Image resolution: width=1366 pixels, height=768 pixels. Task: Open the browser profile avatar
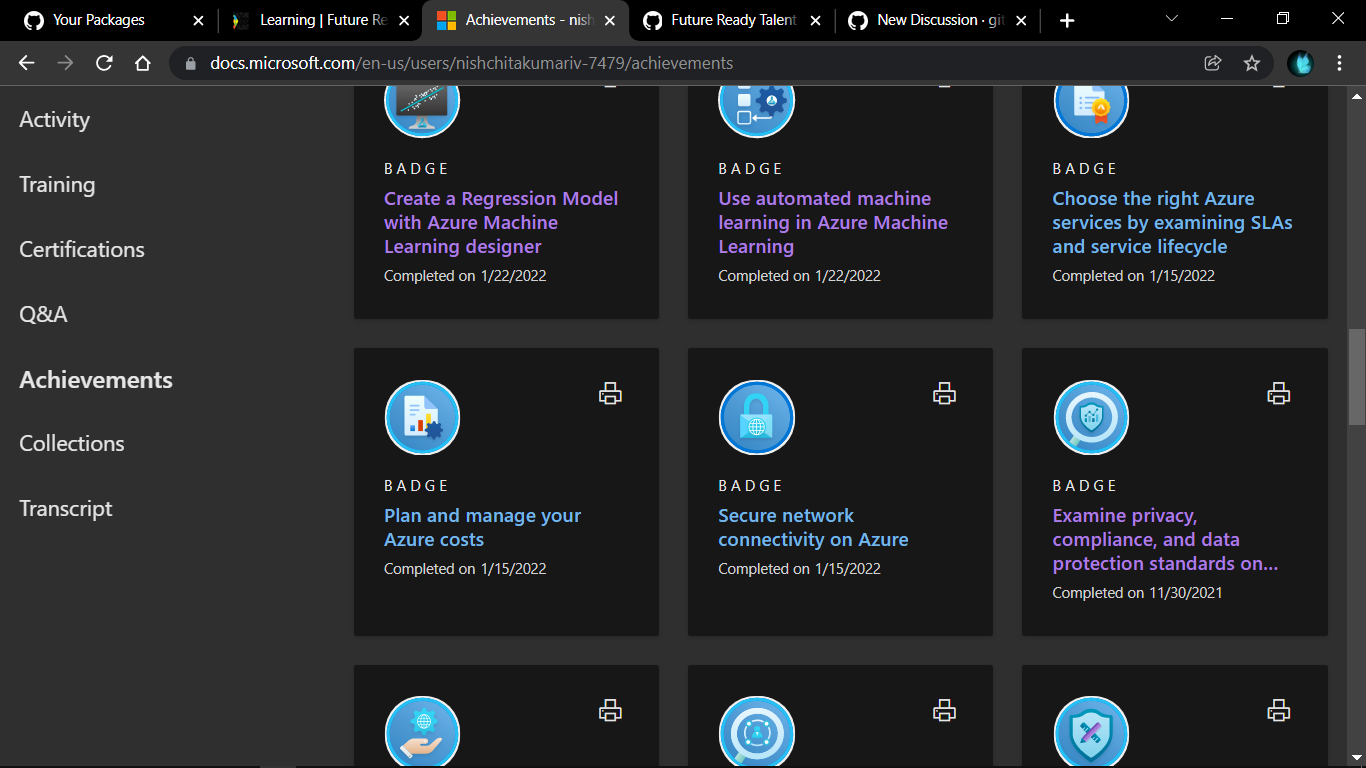click(1300, 63)
